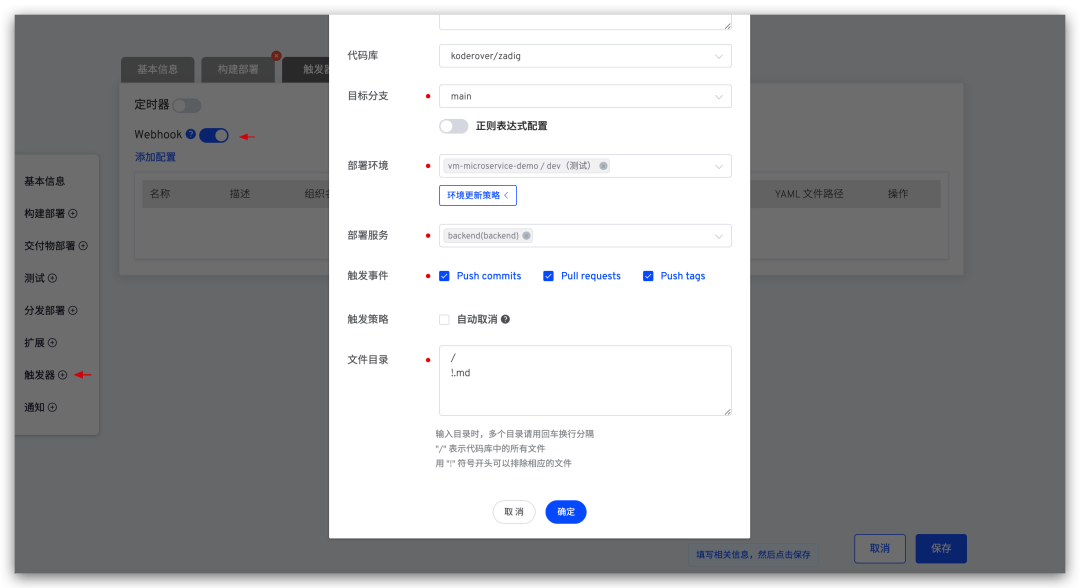Screen dimensions: 1080x588
Task: Click the plus icon beside 通知
Action: click(52, 408)
